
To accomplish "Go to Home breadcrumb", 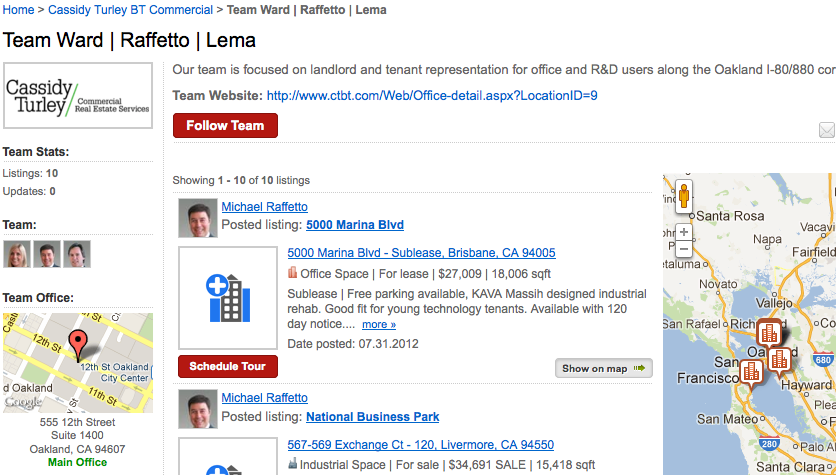I will [x=18, y=10].
